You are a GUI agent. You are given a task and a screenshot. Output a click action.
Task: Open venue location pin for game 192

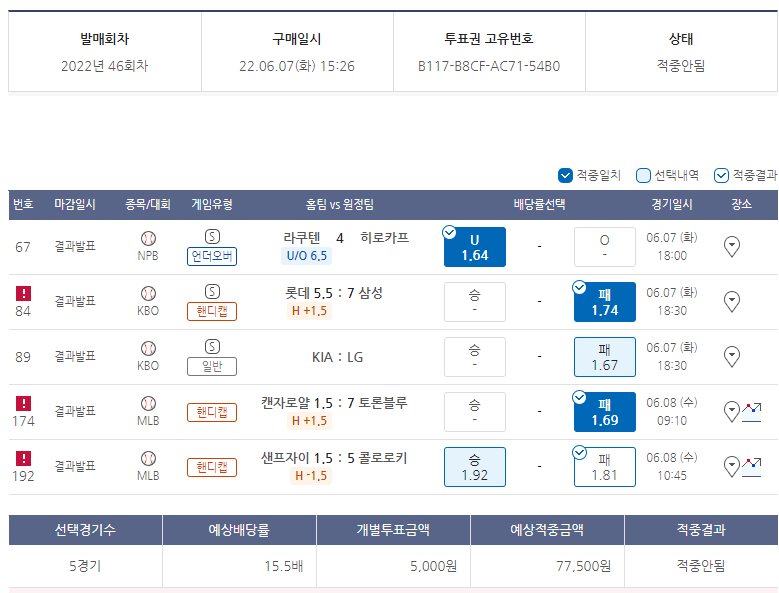(x=732, y=467)
